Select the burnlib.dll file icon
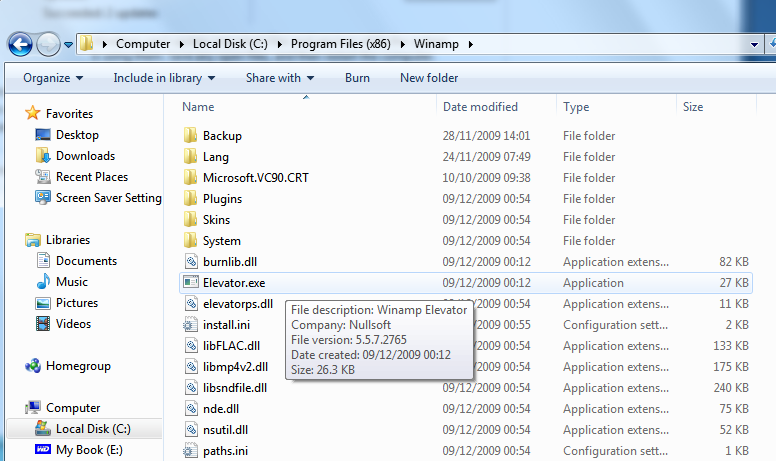 (x=191, y=262)
